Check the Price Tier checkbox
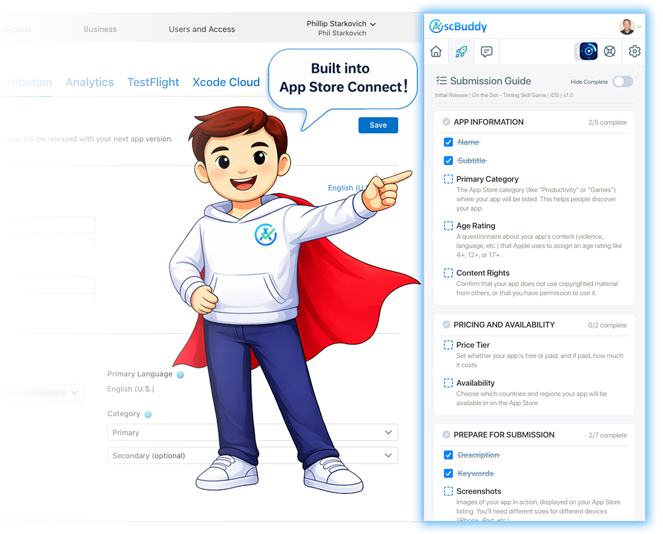 click(x=448, y=345)
